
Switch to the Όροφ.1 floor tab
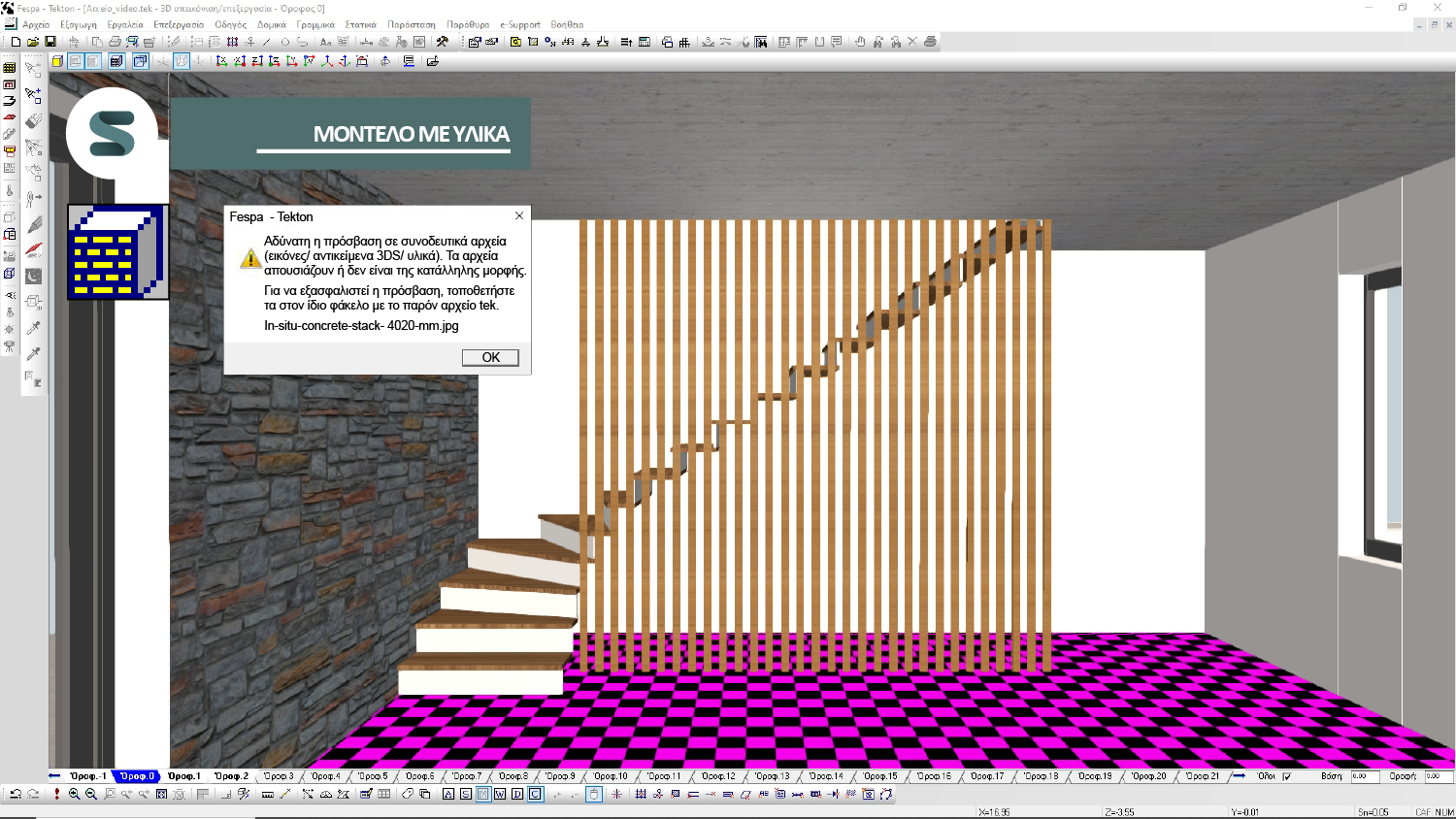click(183, 776)
